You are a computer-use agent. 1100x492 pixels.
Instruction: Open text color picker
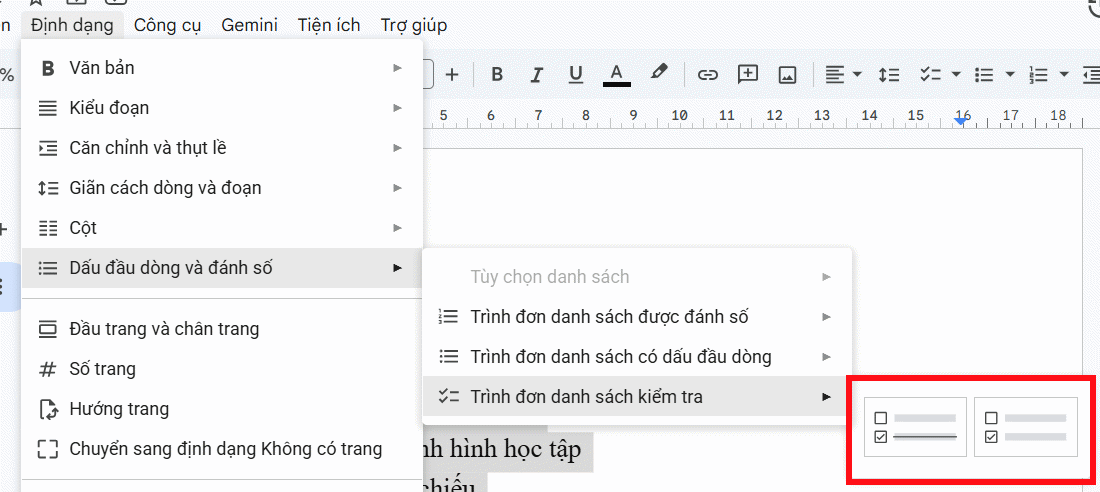617,74
